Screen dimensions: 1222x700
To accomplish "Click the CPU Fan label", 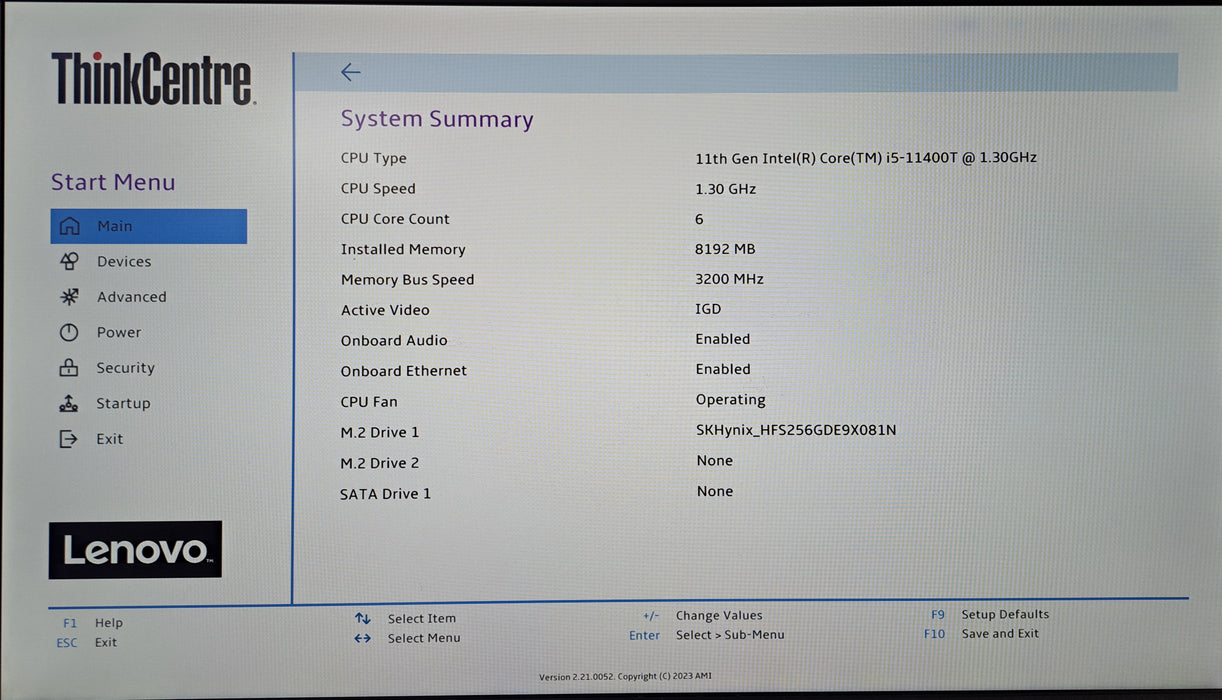I will tap(369, 402).
